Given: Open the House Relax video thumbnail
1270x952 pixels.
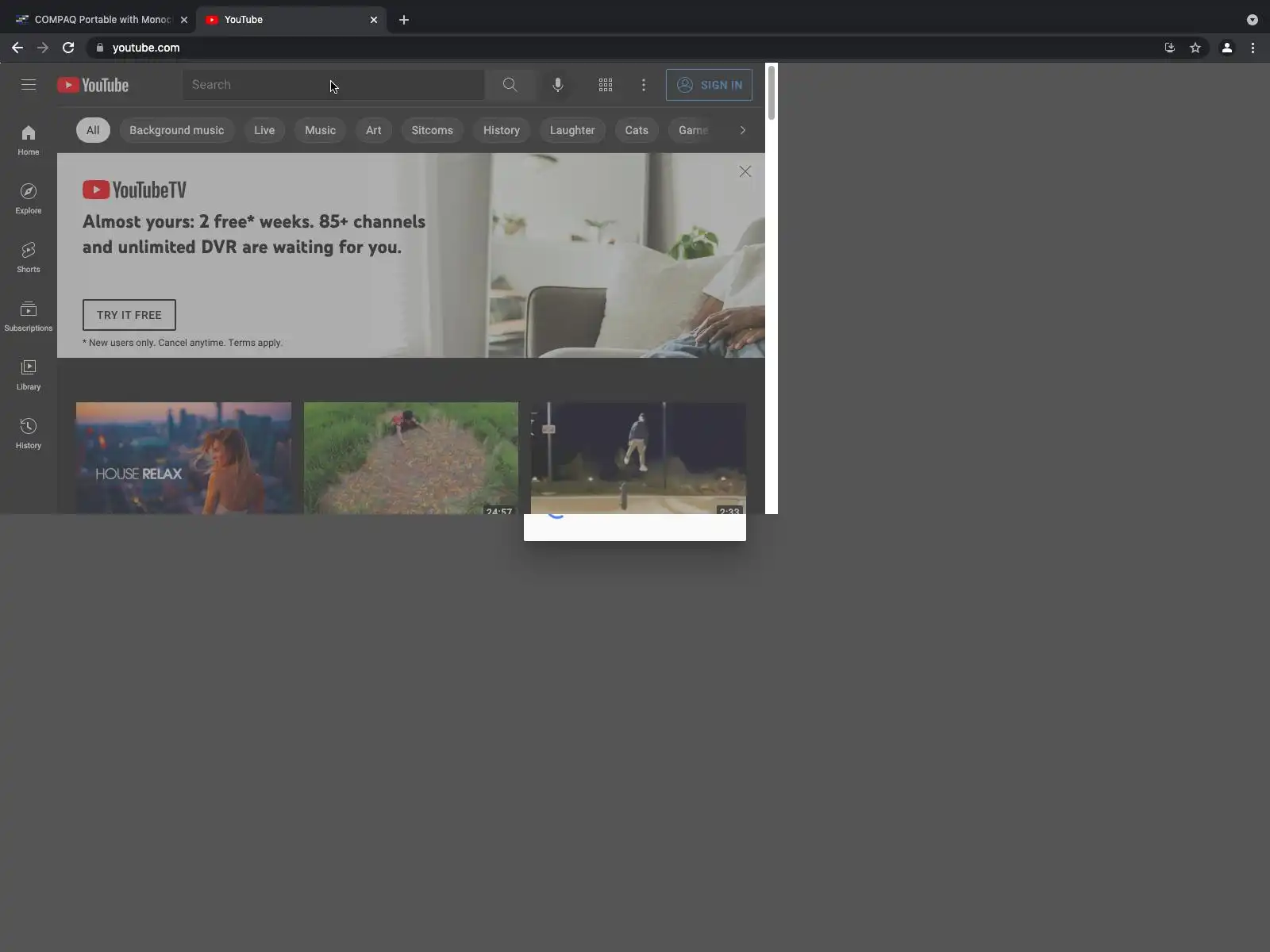Looking at the screenshot, I should 183,458.
